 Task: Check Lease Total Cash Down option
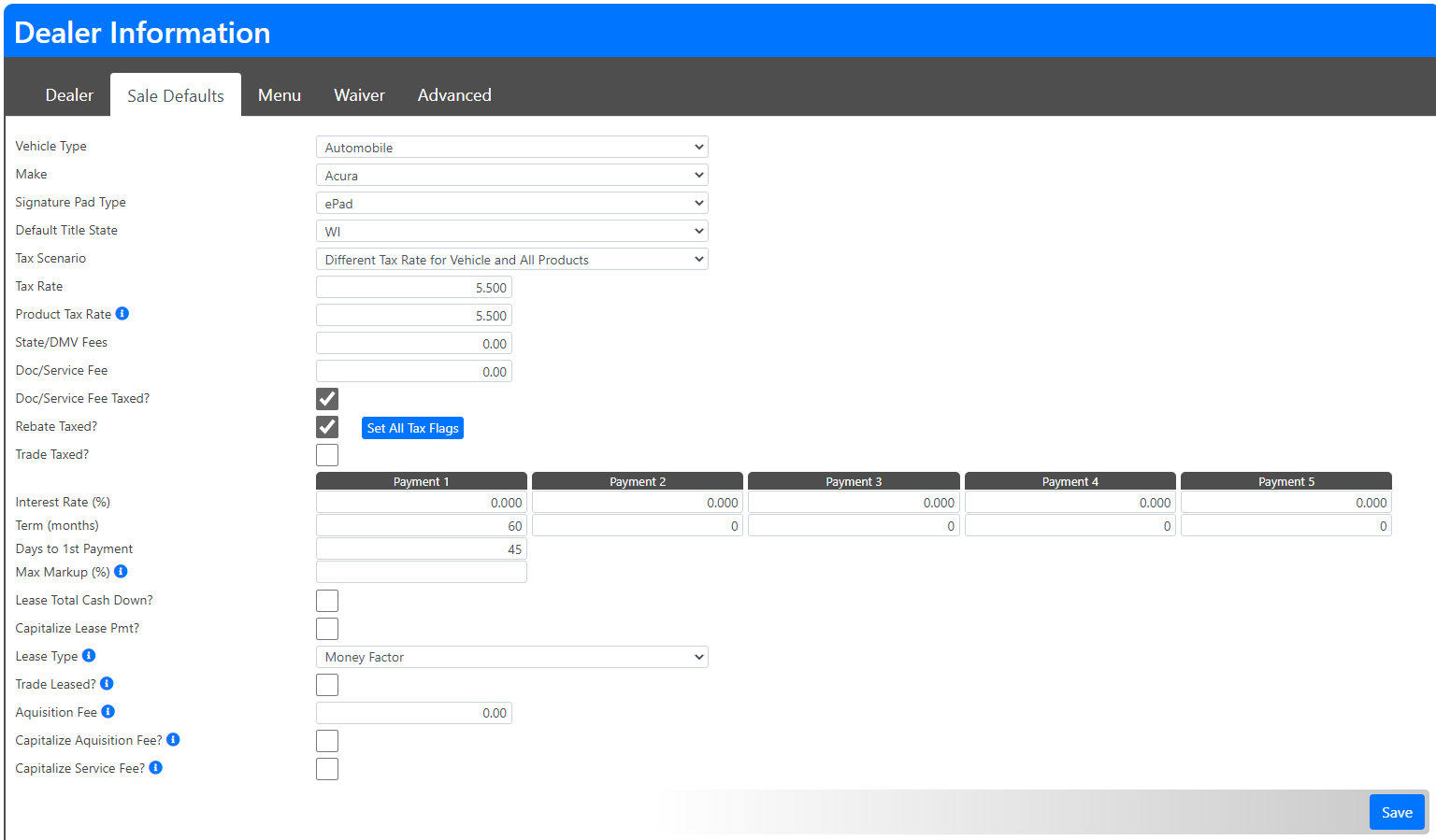327,601
